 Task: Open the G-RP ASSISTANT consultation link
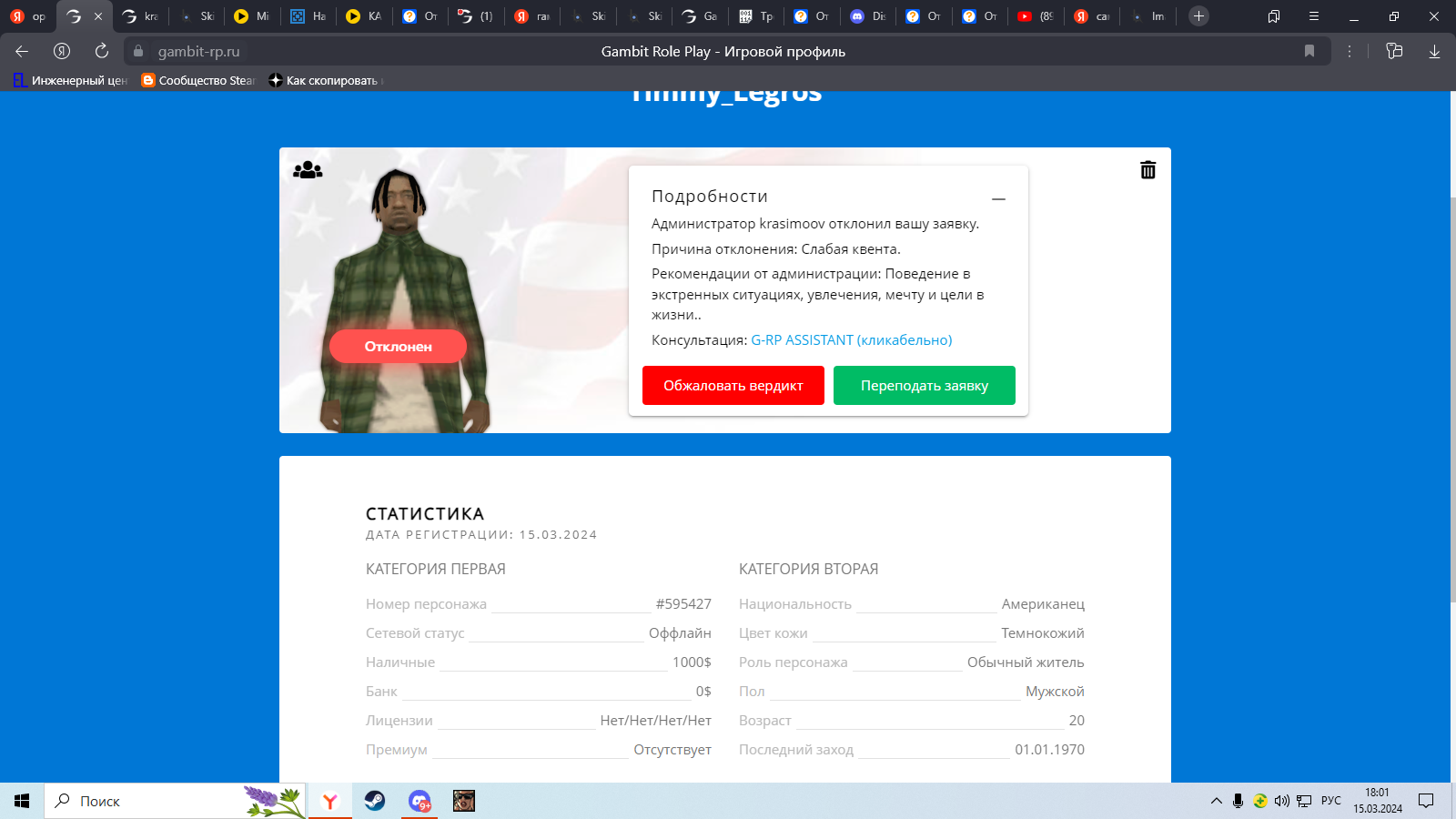[x=851, y=340]
